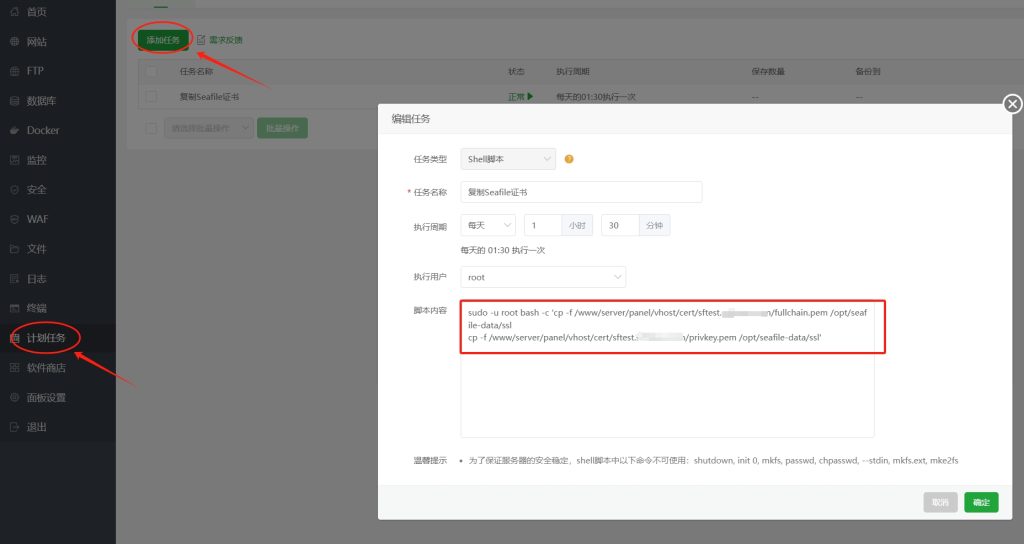Viewport: 1024px width, 544px height.
Task: Click the 面板设置 gear icon
Action: [14, 397]
